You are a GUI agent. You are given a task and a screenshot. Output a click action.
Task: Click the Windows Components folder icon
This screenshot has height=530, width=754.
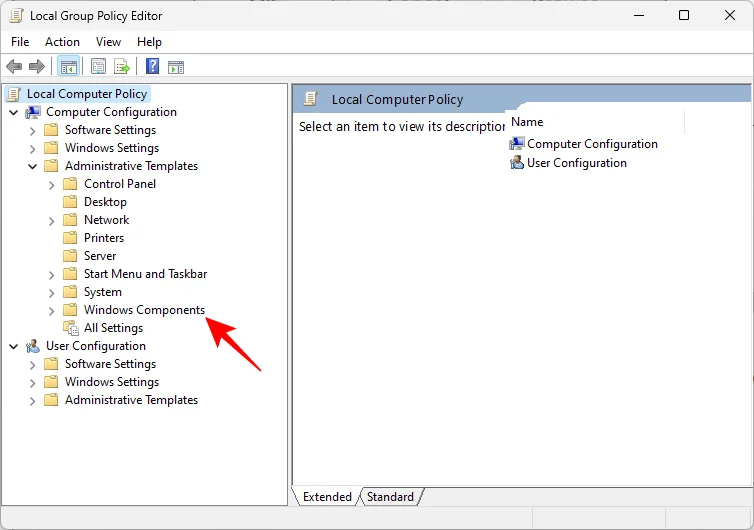[x=70, y=309]
